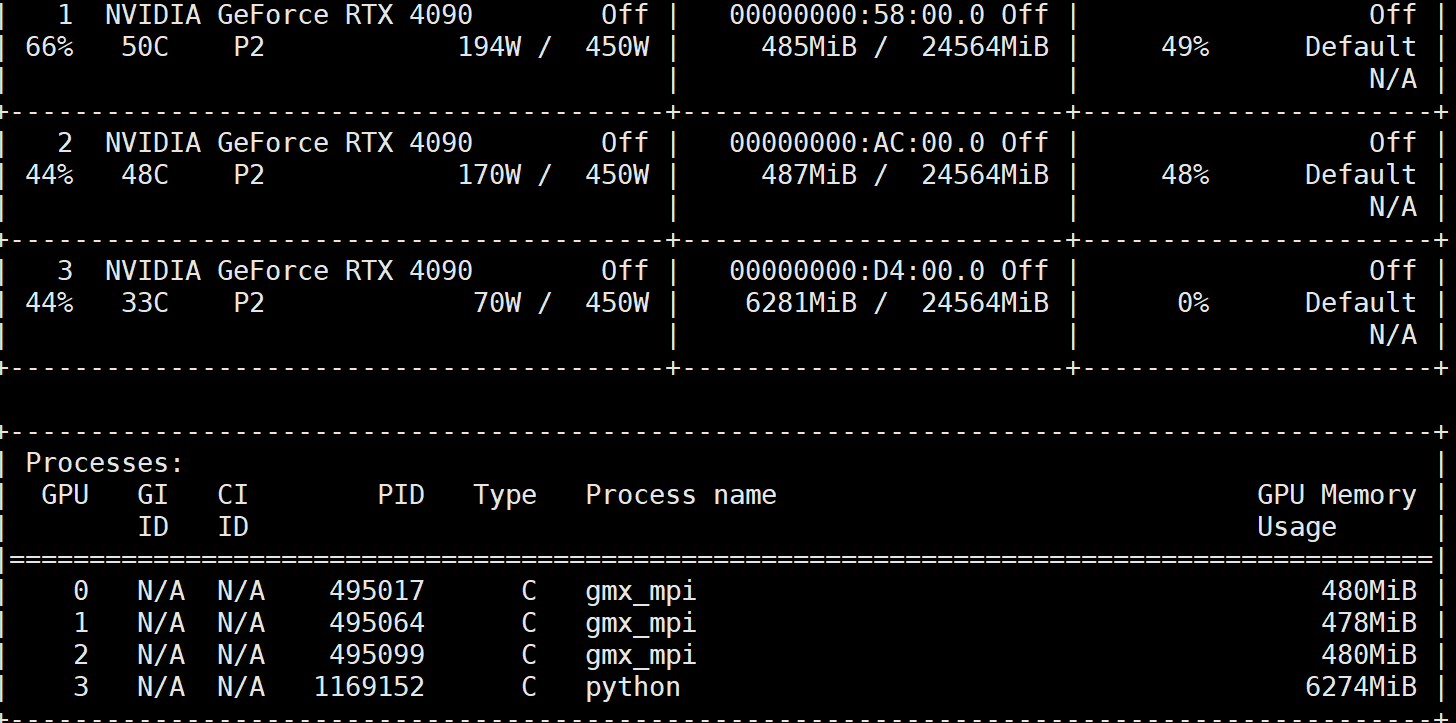
Task: Click the 44% fan value beside 33C
Action: pyautogui.click(x=49, y=303)
